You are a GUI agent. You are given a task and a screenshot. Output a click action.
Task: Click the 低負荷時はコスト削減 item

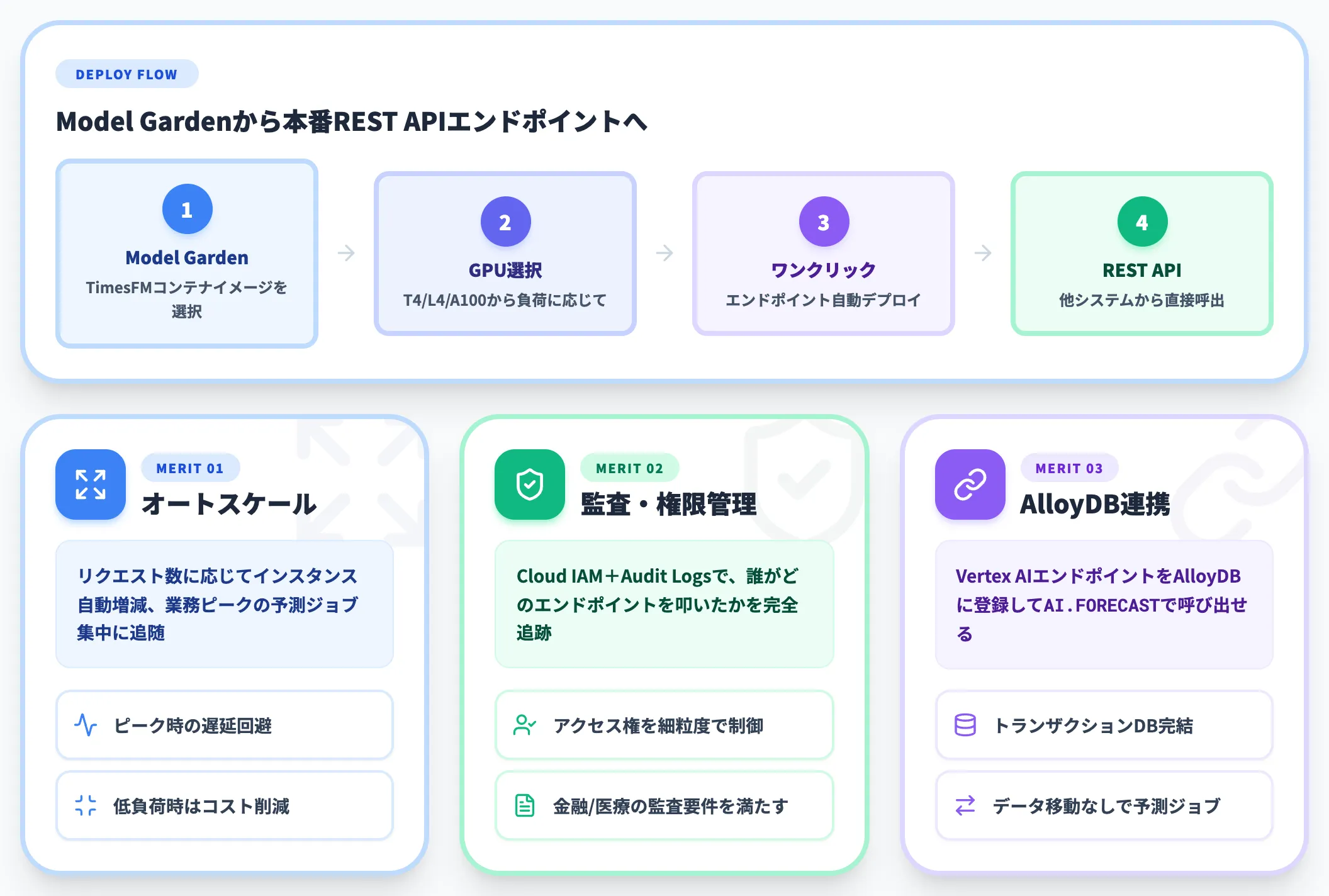coord(225,805)
